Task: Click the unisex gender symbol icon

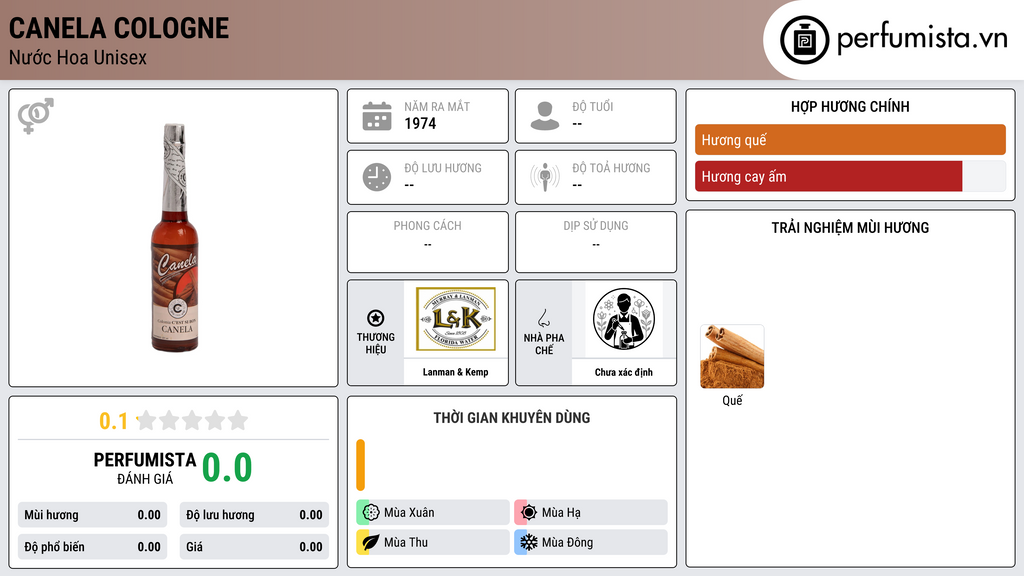Action: 36,116
